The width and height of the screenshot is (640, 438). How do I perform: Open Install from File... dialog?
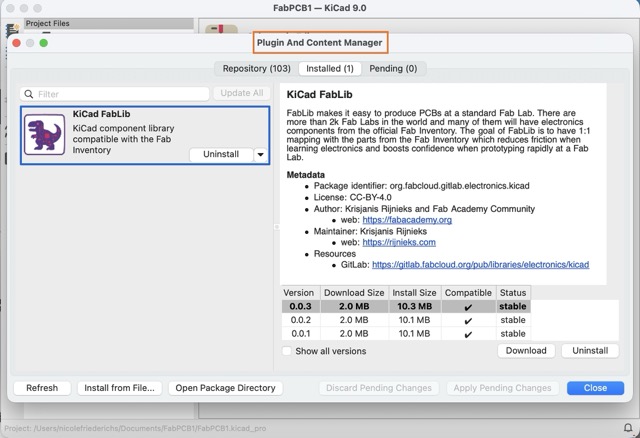click(120, 388)
